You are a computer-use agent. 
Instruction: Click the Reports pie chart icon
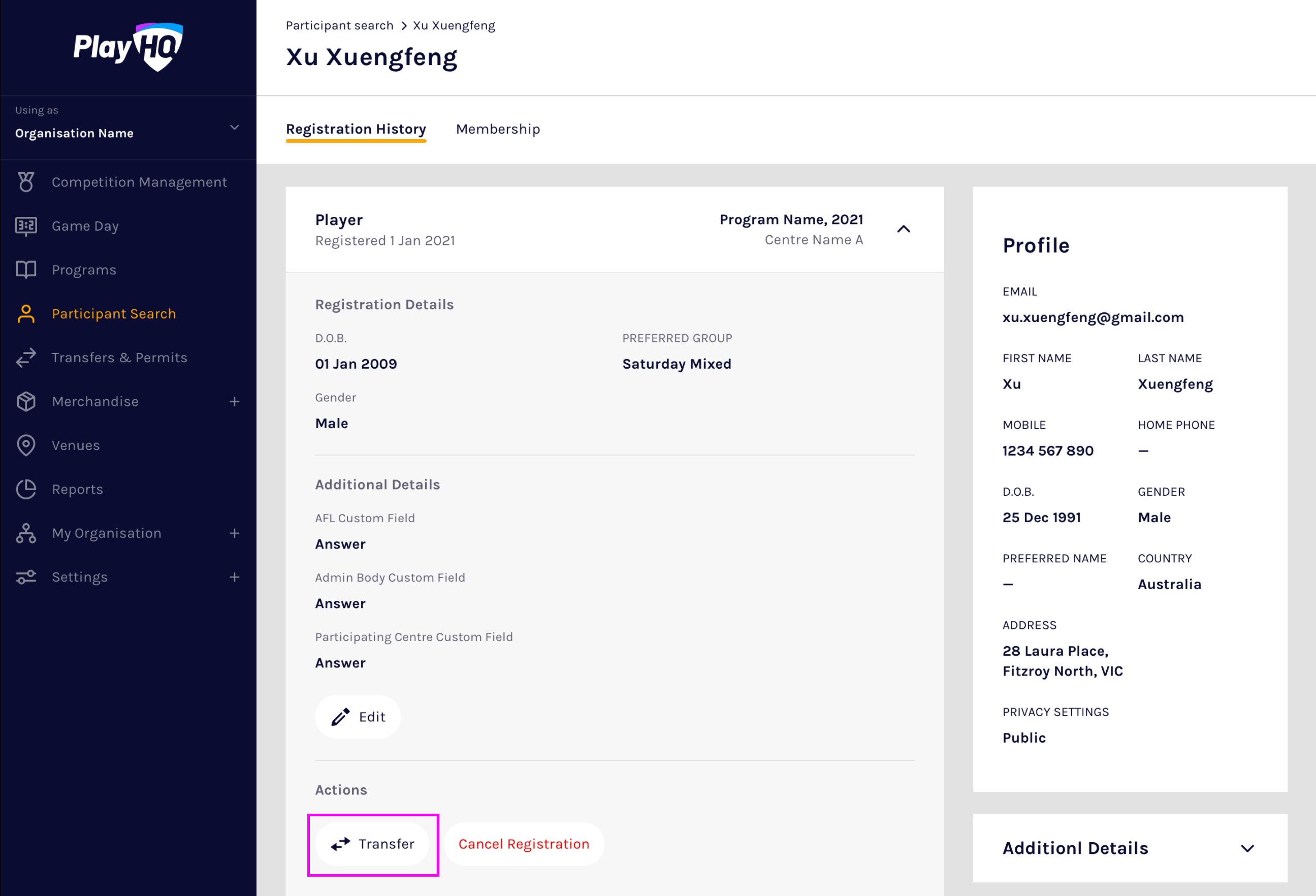click(x=26, y=489)
